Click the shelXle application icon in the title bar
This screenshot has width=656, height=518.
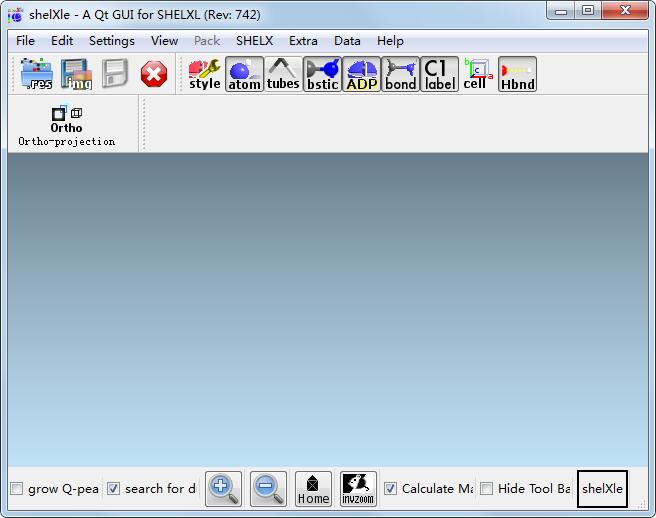pyautogui.click(x=16, y=15)
